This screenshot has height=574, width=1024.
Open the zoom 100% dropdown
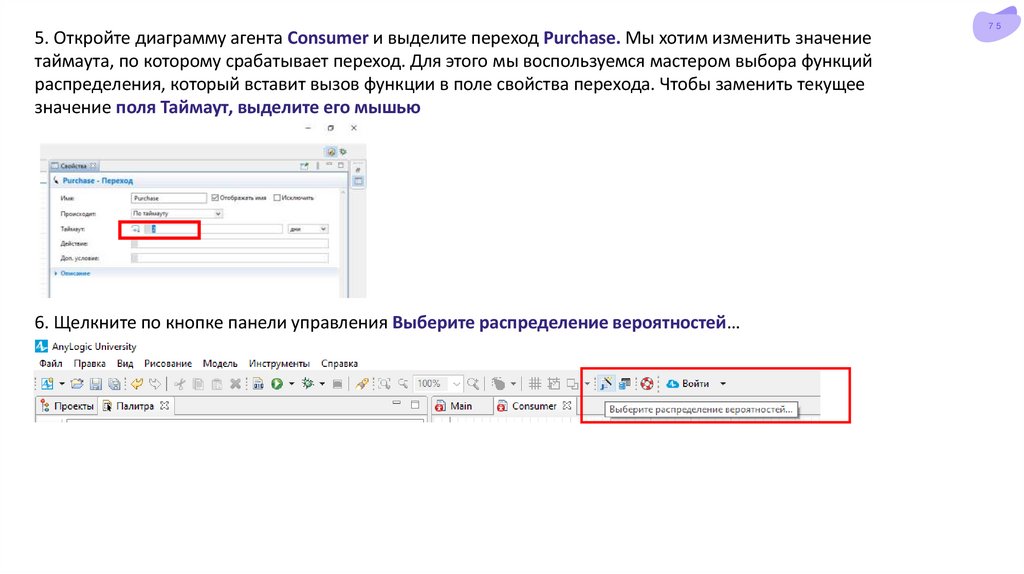[x=457, y=383]
